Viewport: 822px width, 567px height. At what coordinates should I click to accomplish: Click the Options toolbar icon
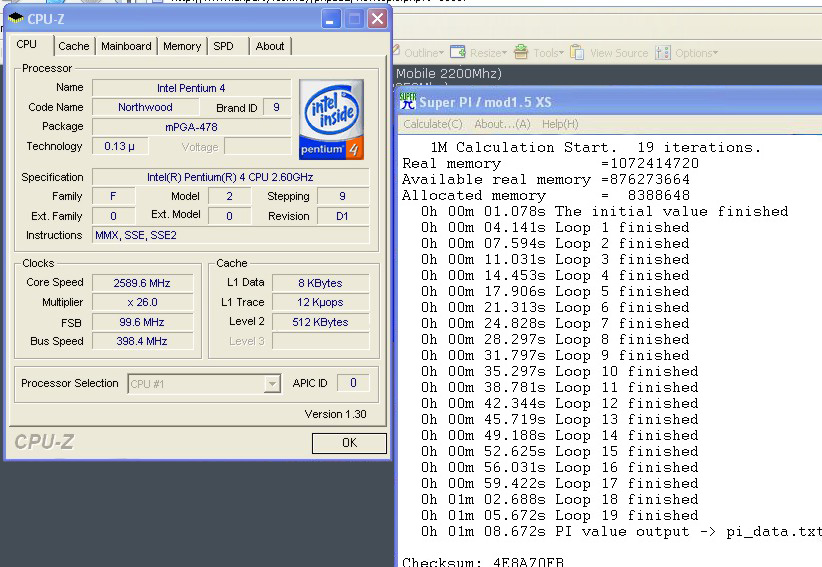663,52
